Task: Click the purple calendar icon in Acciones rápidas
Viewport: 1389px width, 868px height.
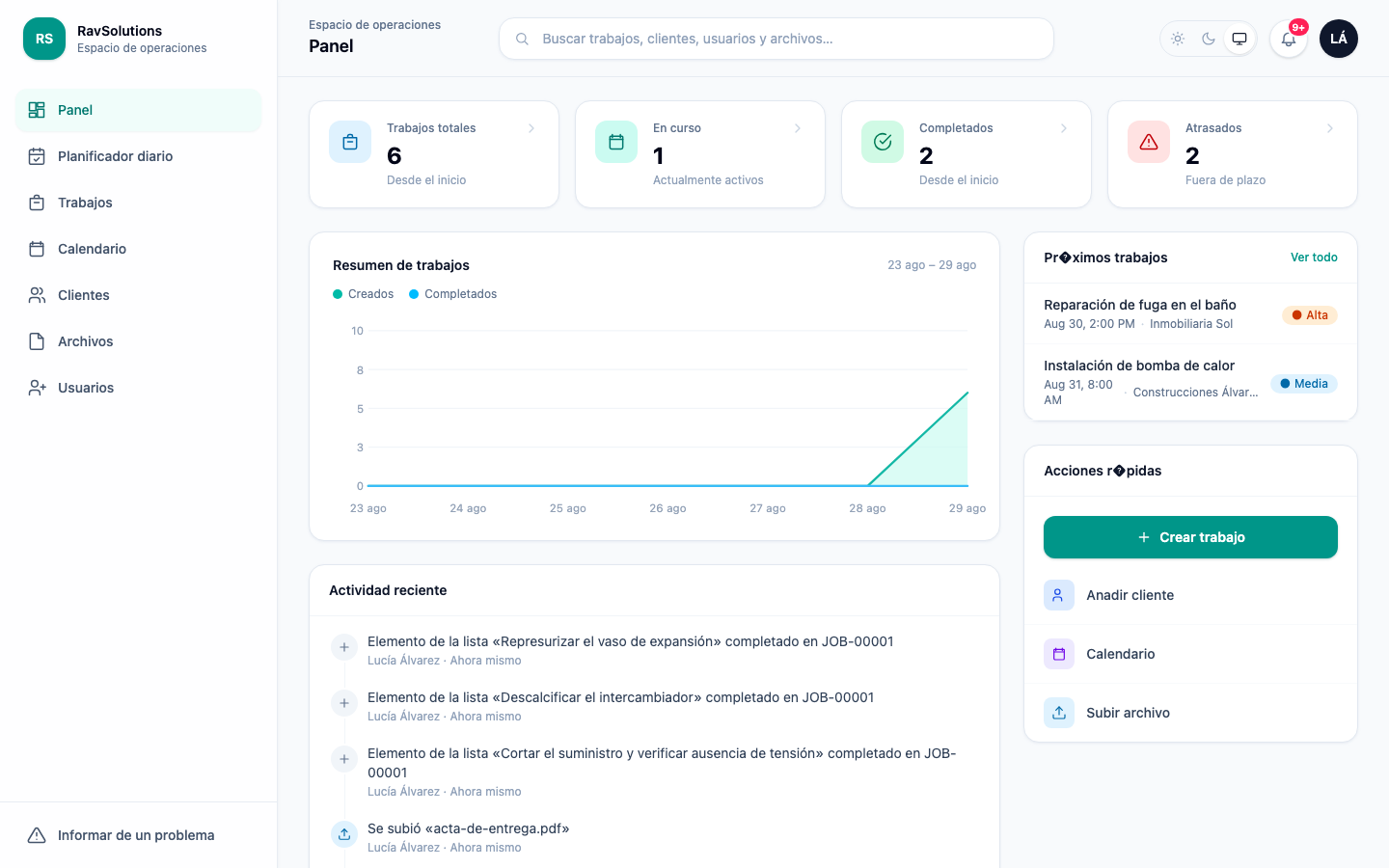Action: point(1059,654)
